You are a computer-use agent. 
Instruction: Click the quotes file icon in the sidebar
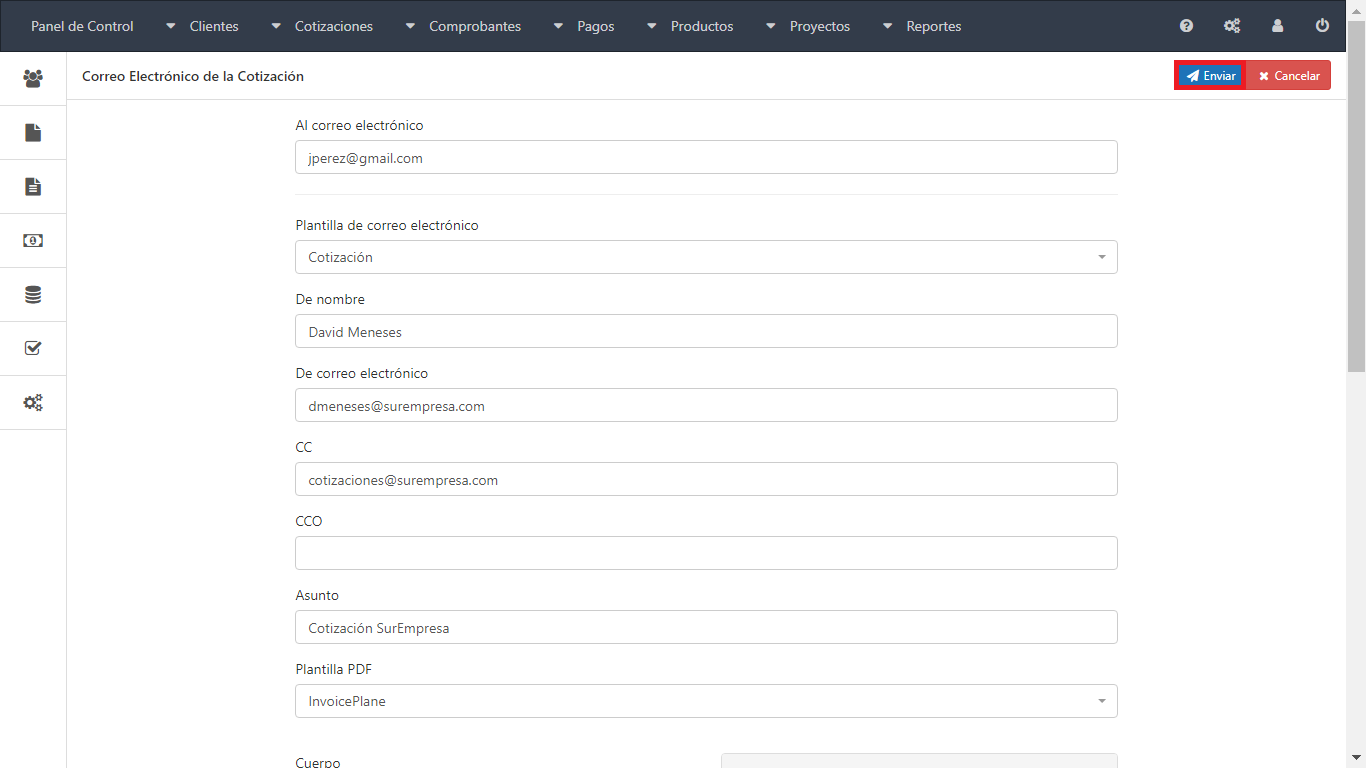[x=33, y=132]
